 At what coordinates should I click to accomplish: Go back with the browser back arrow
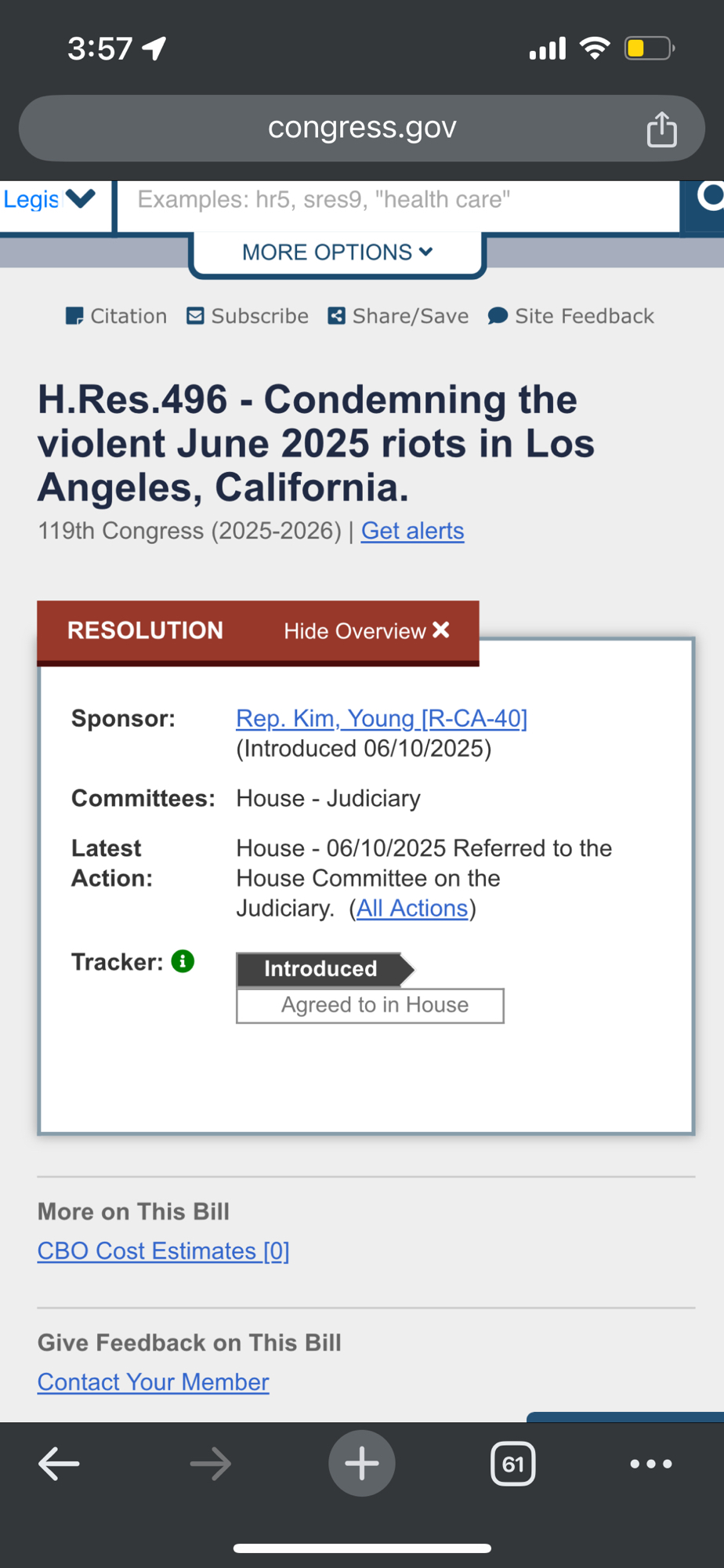tap(59, 1464)
